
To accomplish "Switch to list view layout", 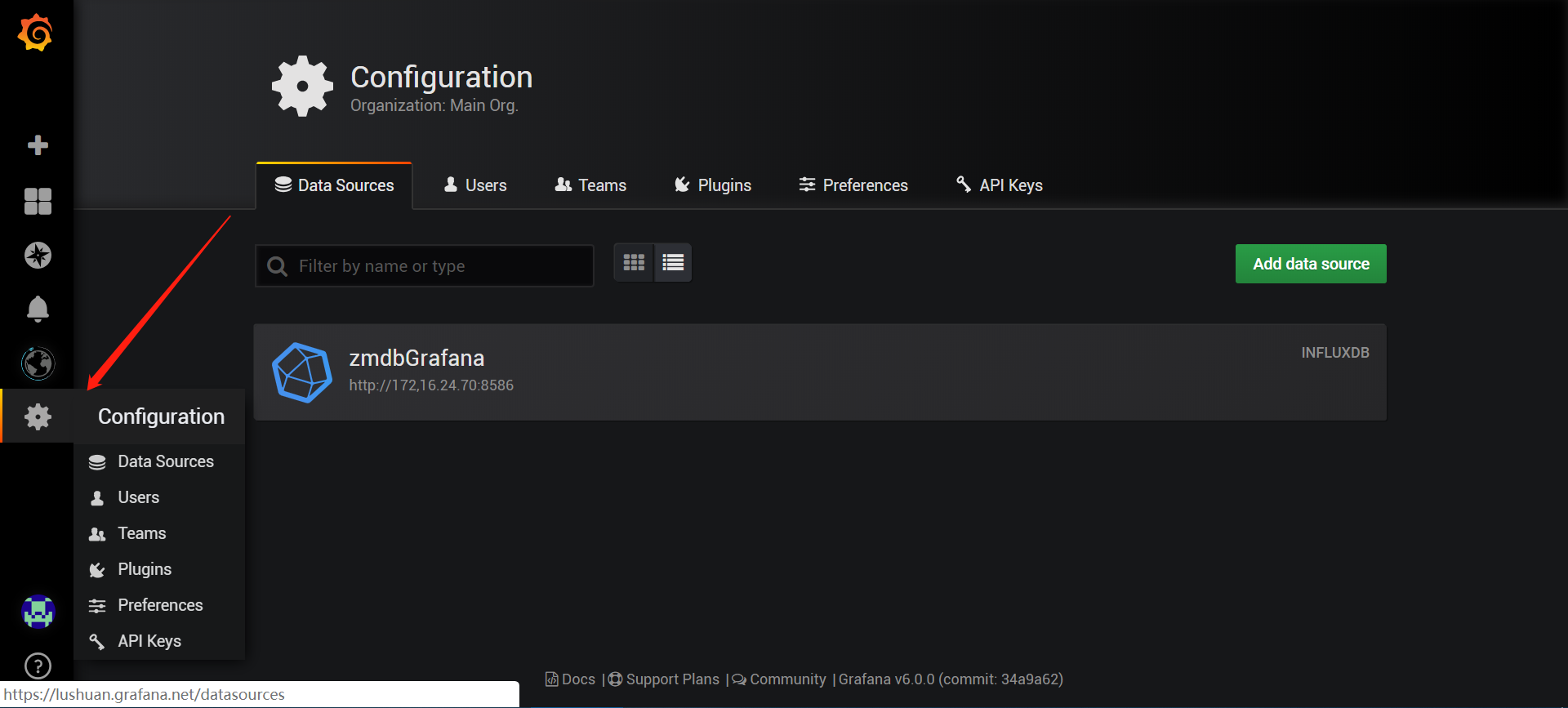I will coord(673,263).
